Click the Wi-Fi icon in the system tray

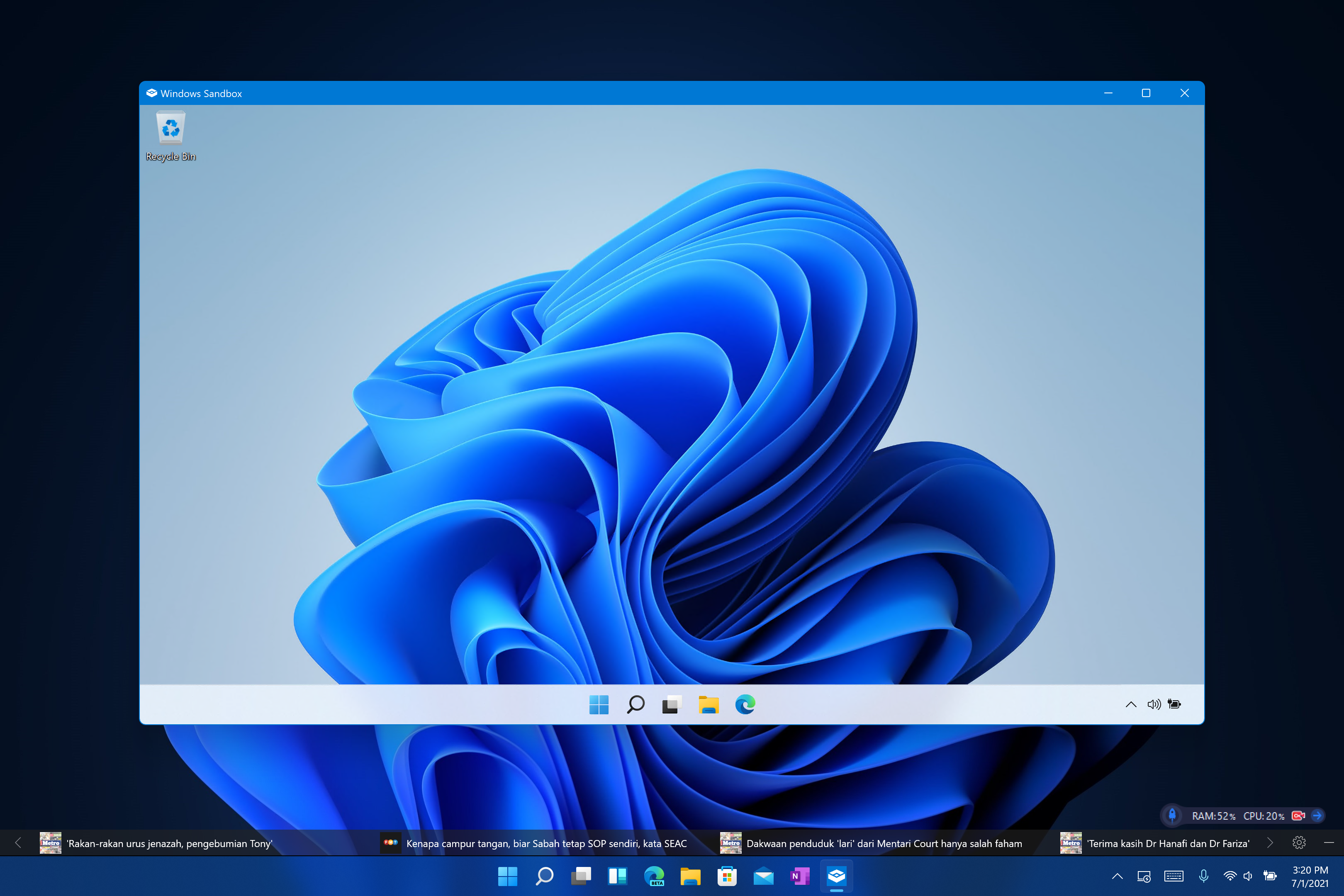point(1230,875)
